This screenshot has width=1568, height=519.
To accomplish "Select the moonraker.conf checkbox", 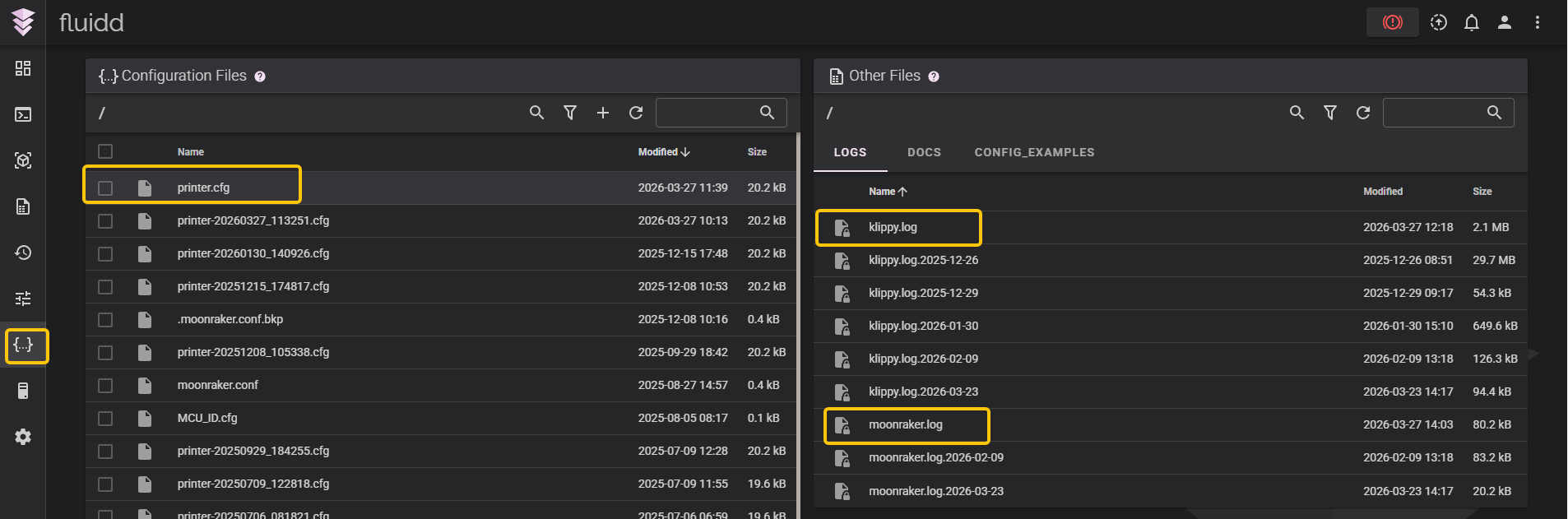I will point(105,386).
